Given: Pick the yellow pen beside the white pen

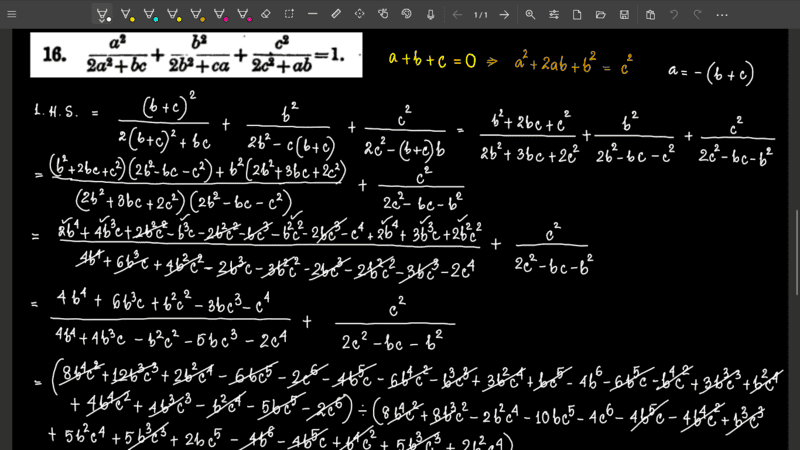Looking at the screenshot, I should [127, 15].
